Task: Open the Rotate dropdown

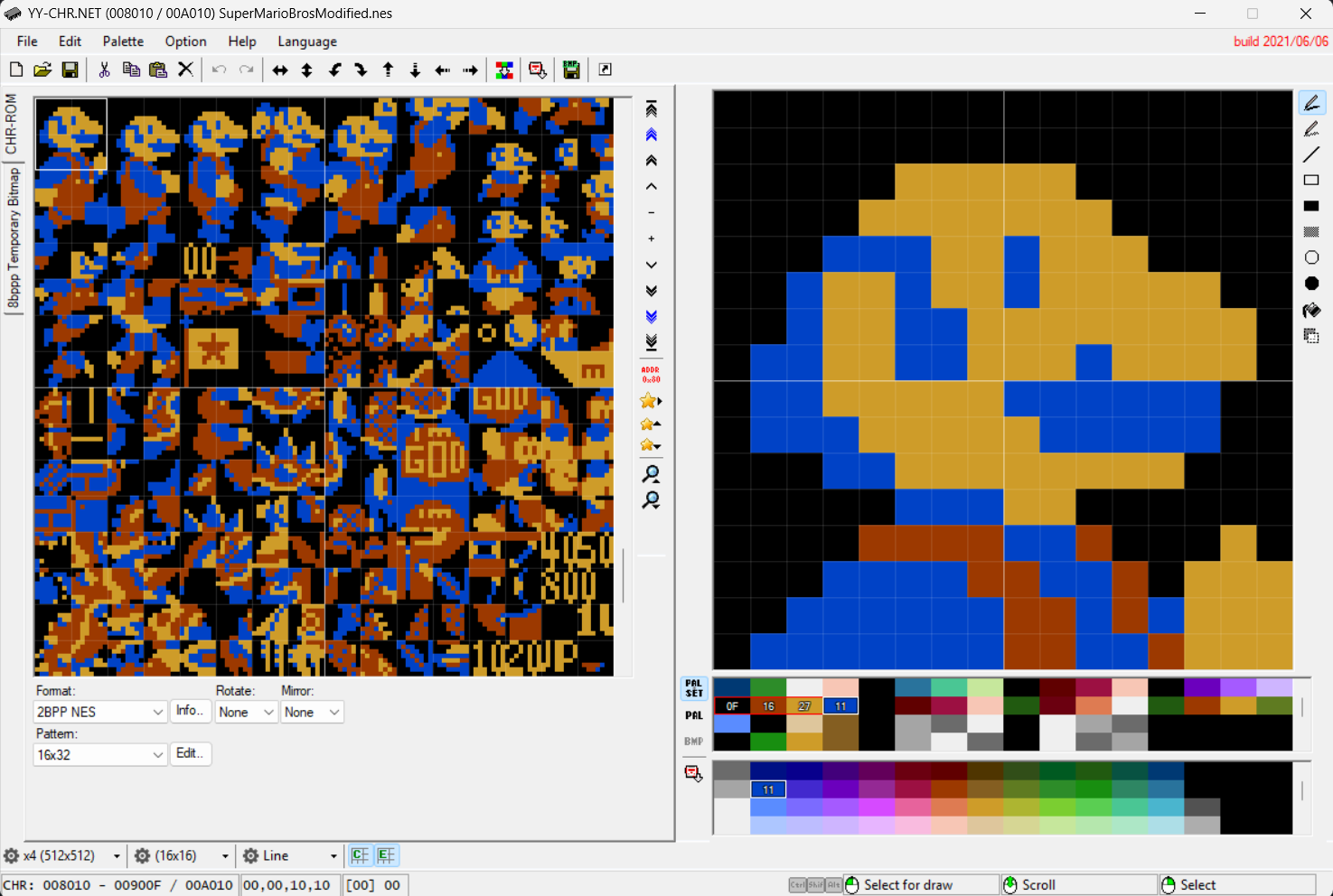Action: [x=246, y=712]
